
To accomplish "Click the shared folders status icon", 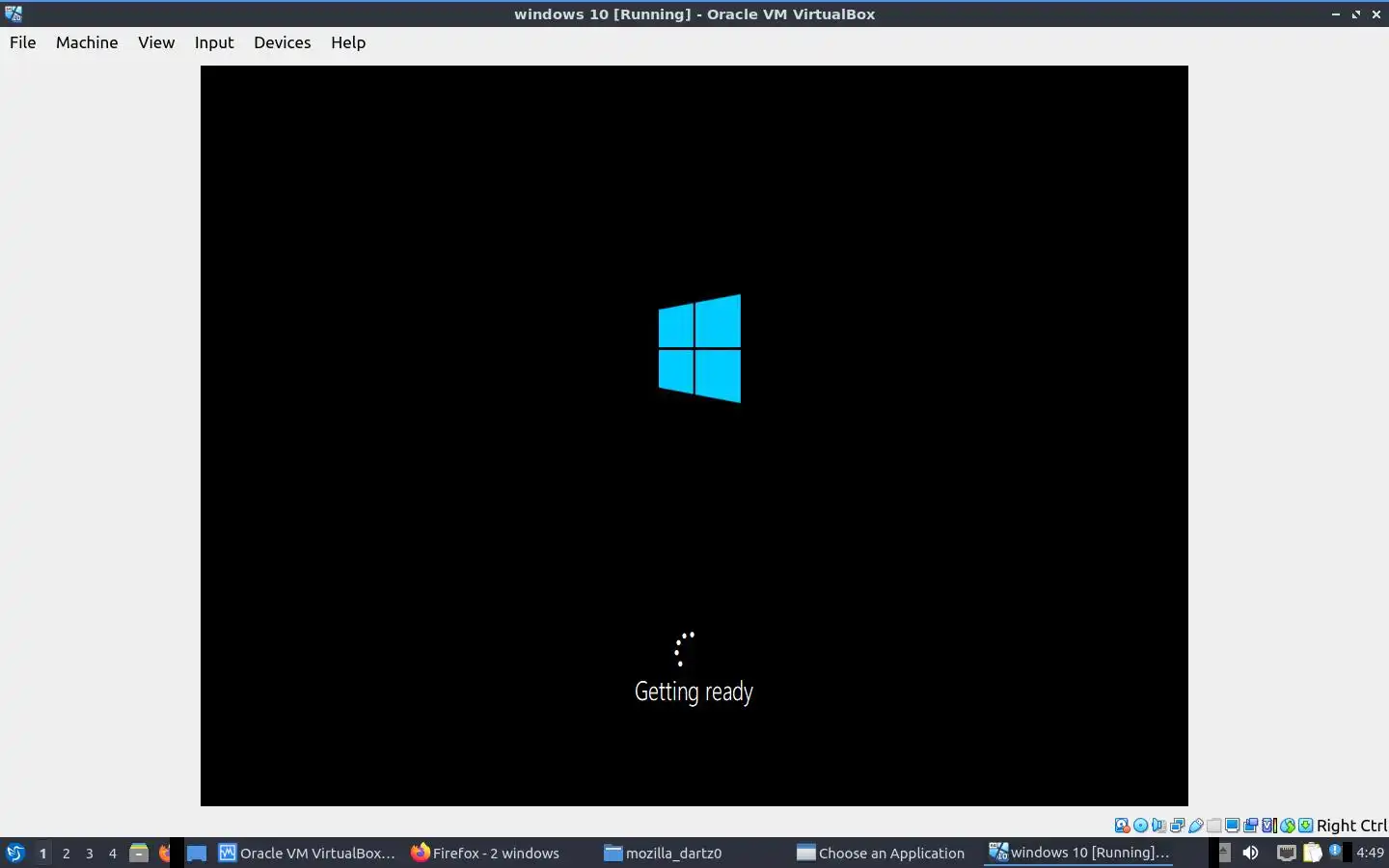I will point(1213,826).
